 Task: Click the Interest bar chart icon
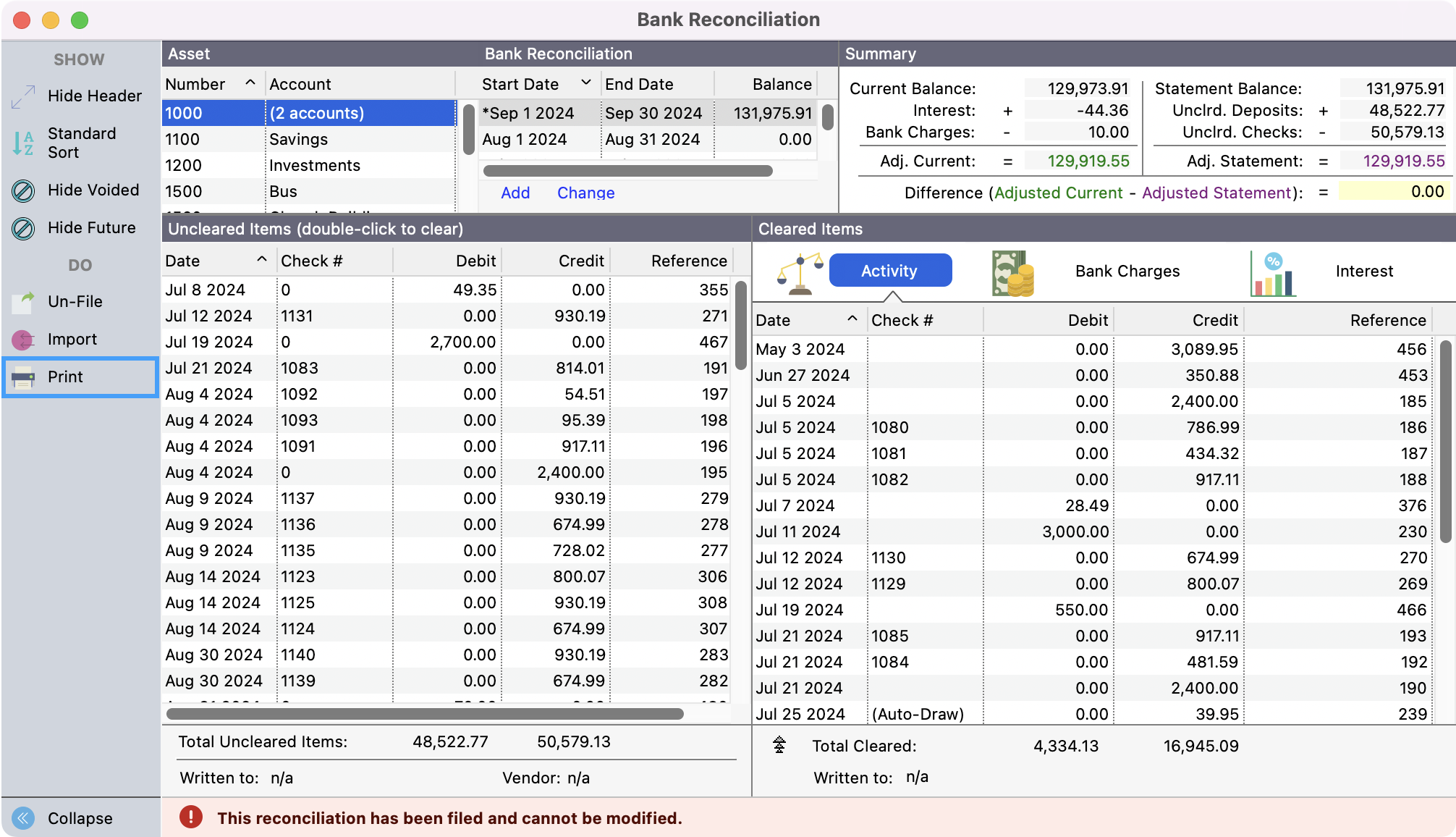[x=1272, y=274]
